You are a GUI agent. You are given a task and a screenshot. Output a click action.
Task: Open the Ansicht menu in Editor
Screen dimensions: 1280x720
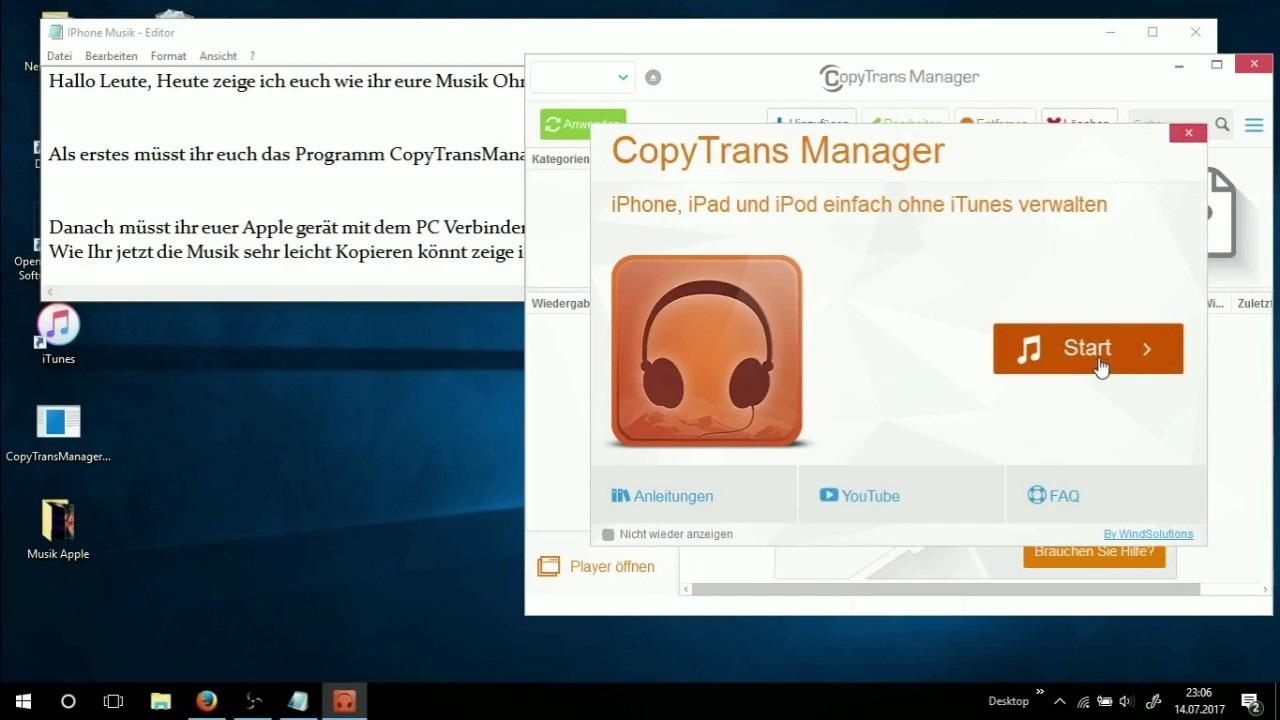[x=218, y=56]
